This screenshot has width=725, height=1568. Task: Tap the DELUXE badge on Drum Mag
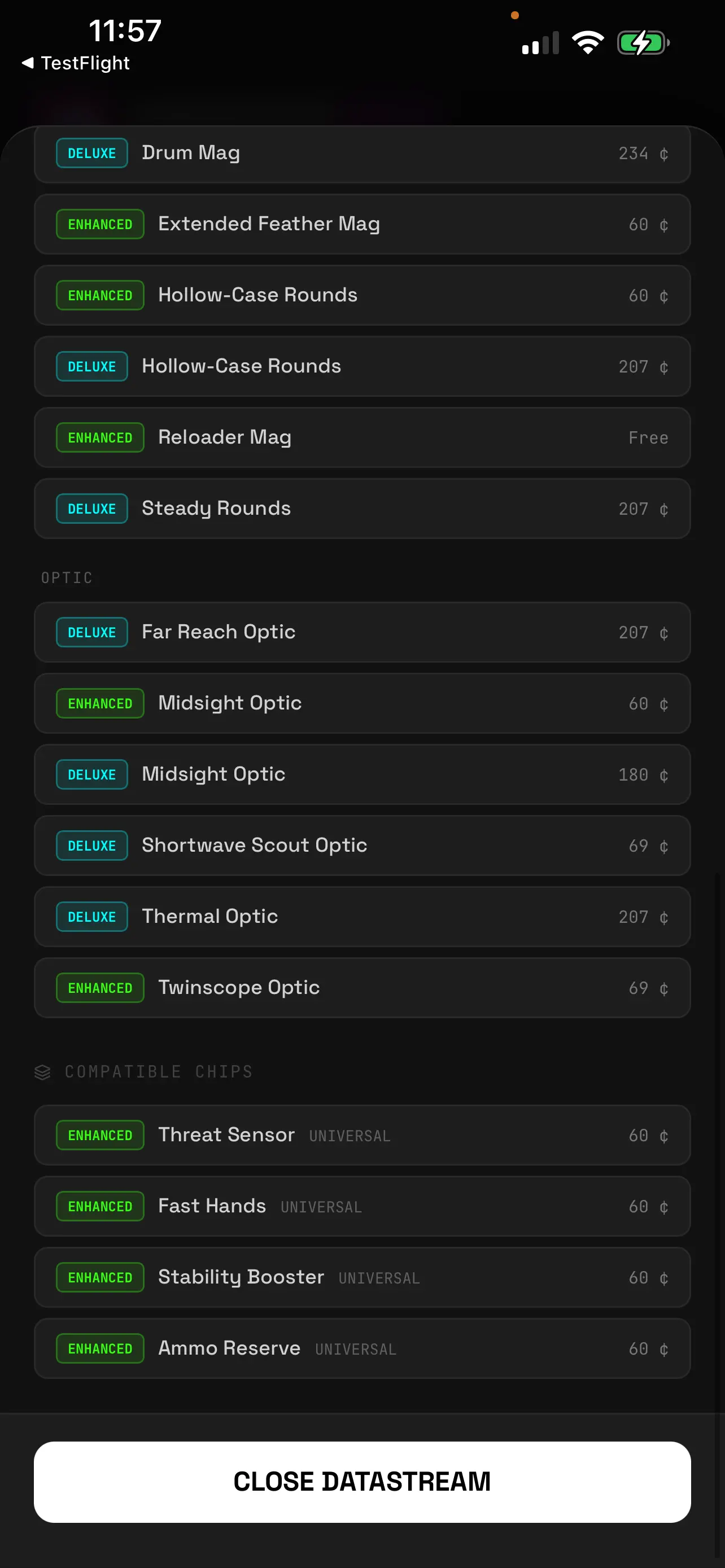92,153
